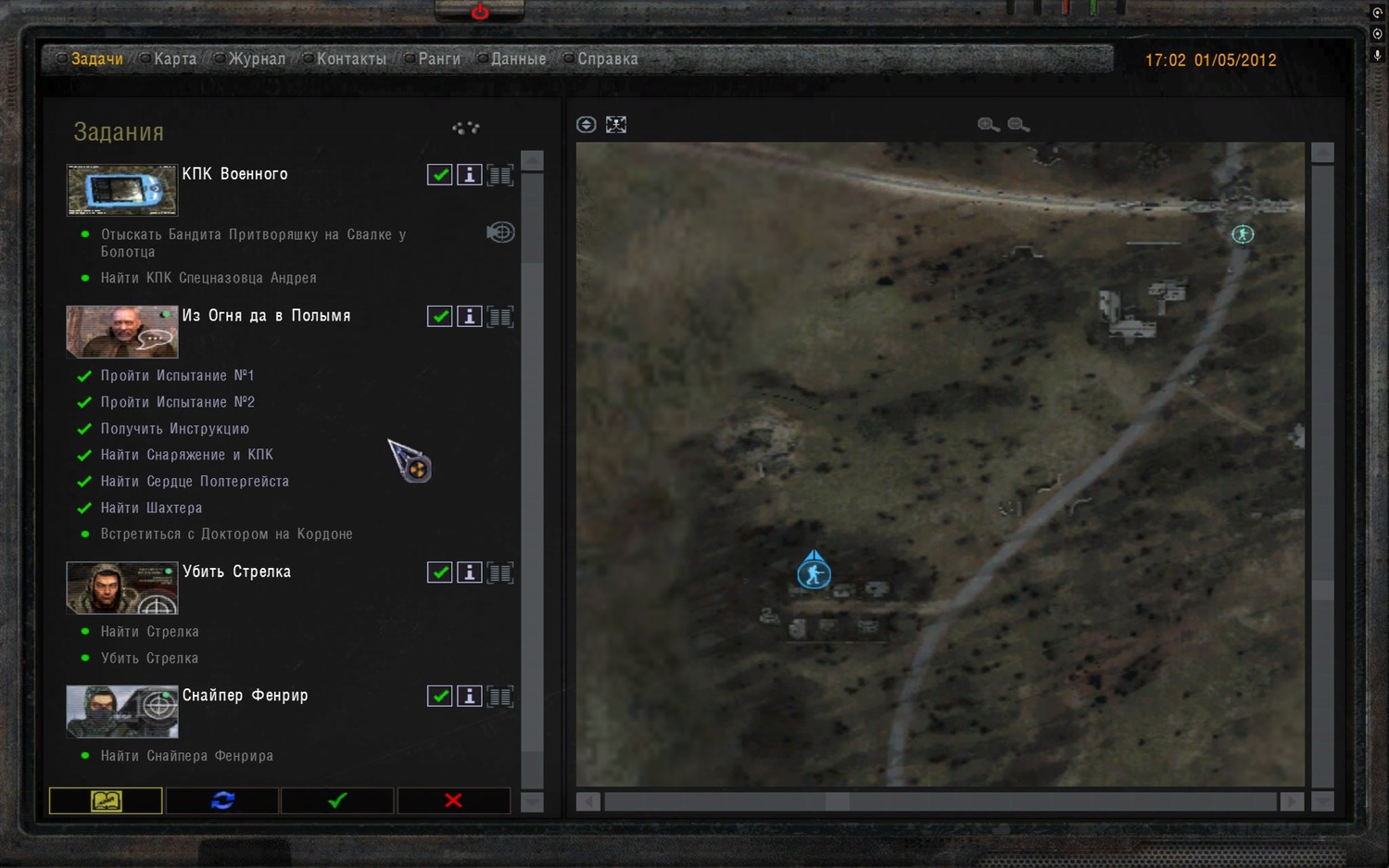Image resolution: width=1389 pixels, height=868 pixels.
Task: Open the Журнал tab
Action: coord(257,58)
